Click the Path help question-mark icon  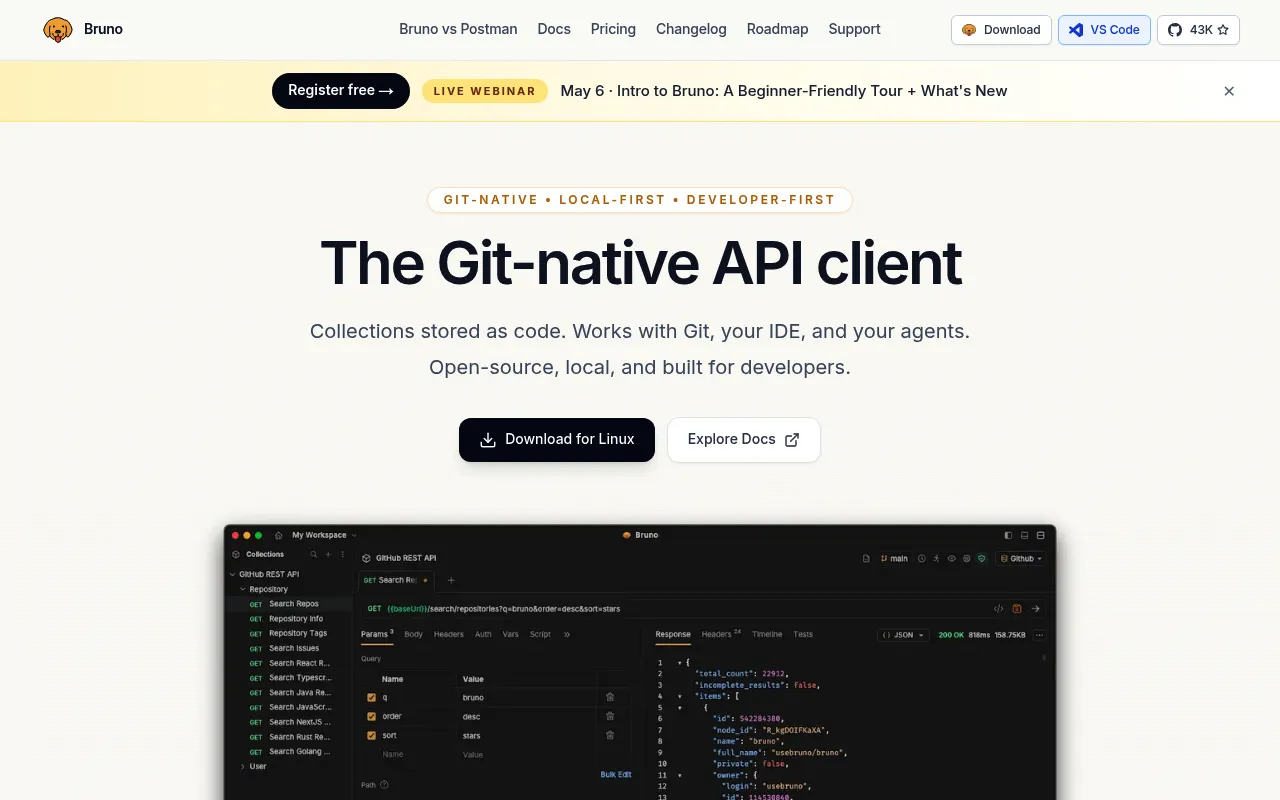(384, 785)
